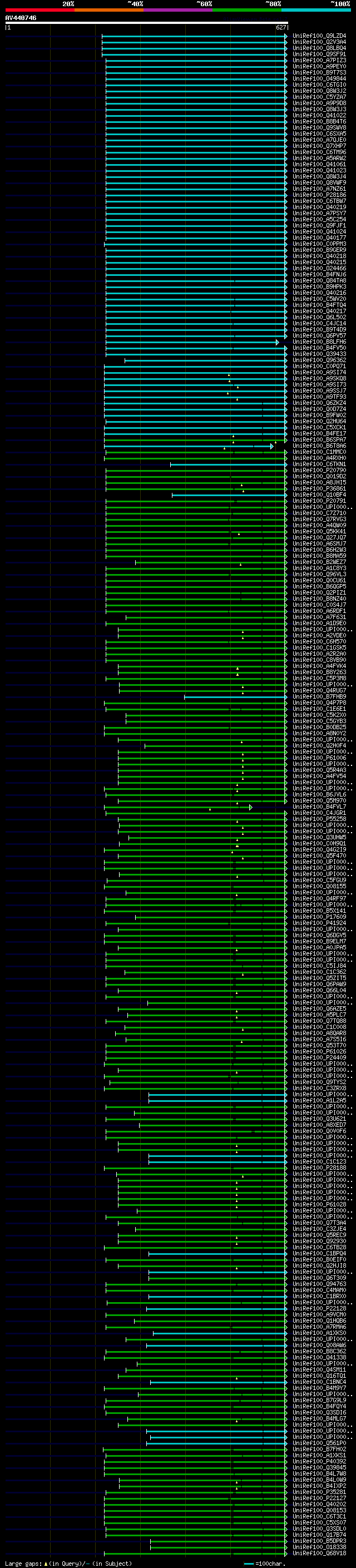Select hit label UniRef100_Q08AW6
The image size is (356, 1568).
pyautogui.click(x=319, y=1345)
